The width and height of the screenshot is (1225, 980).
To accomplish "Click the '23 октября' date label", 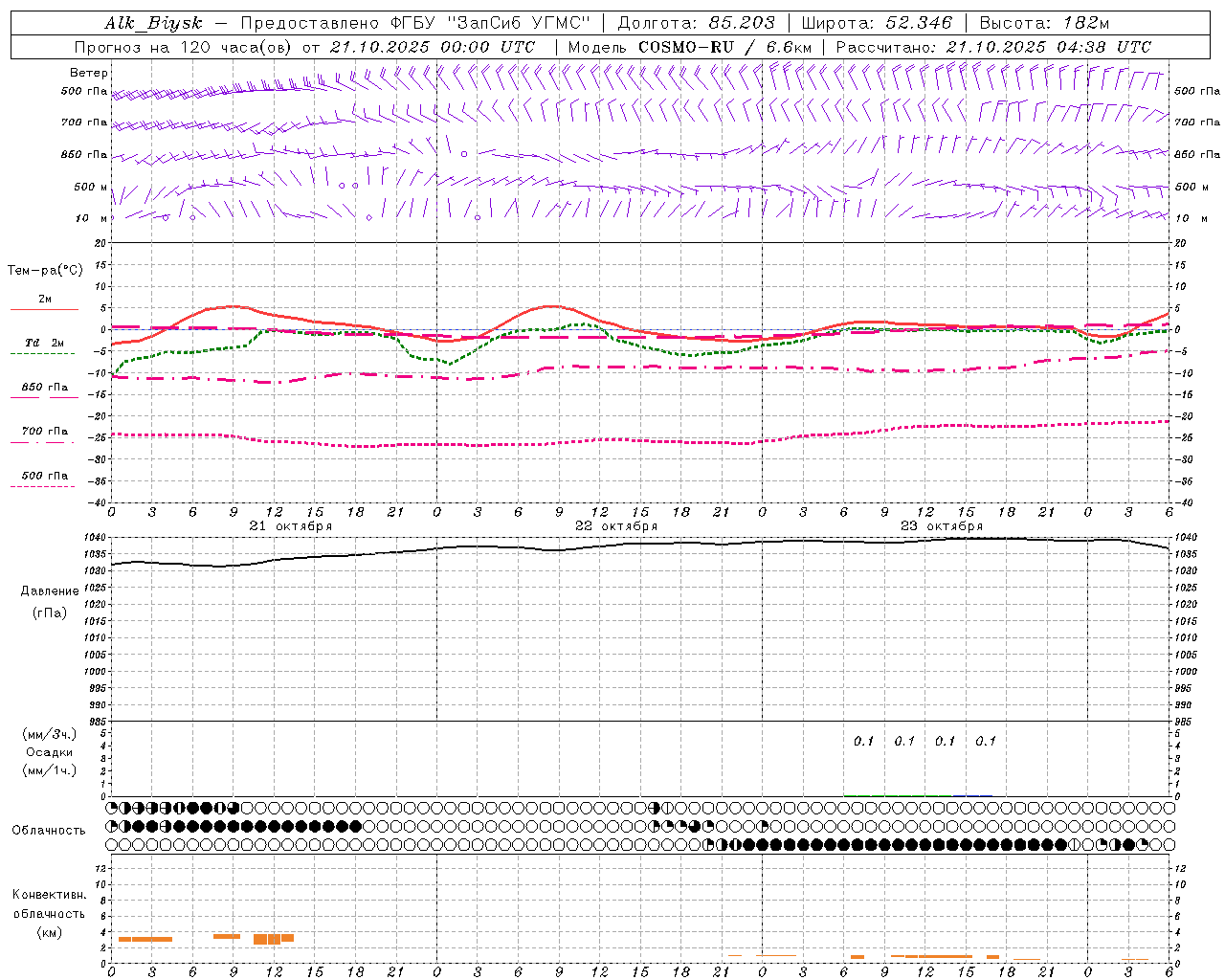I will [942, 526].
